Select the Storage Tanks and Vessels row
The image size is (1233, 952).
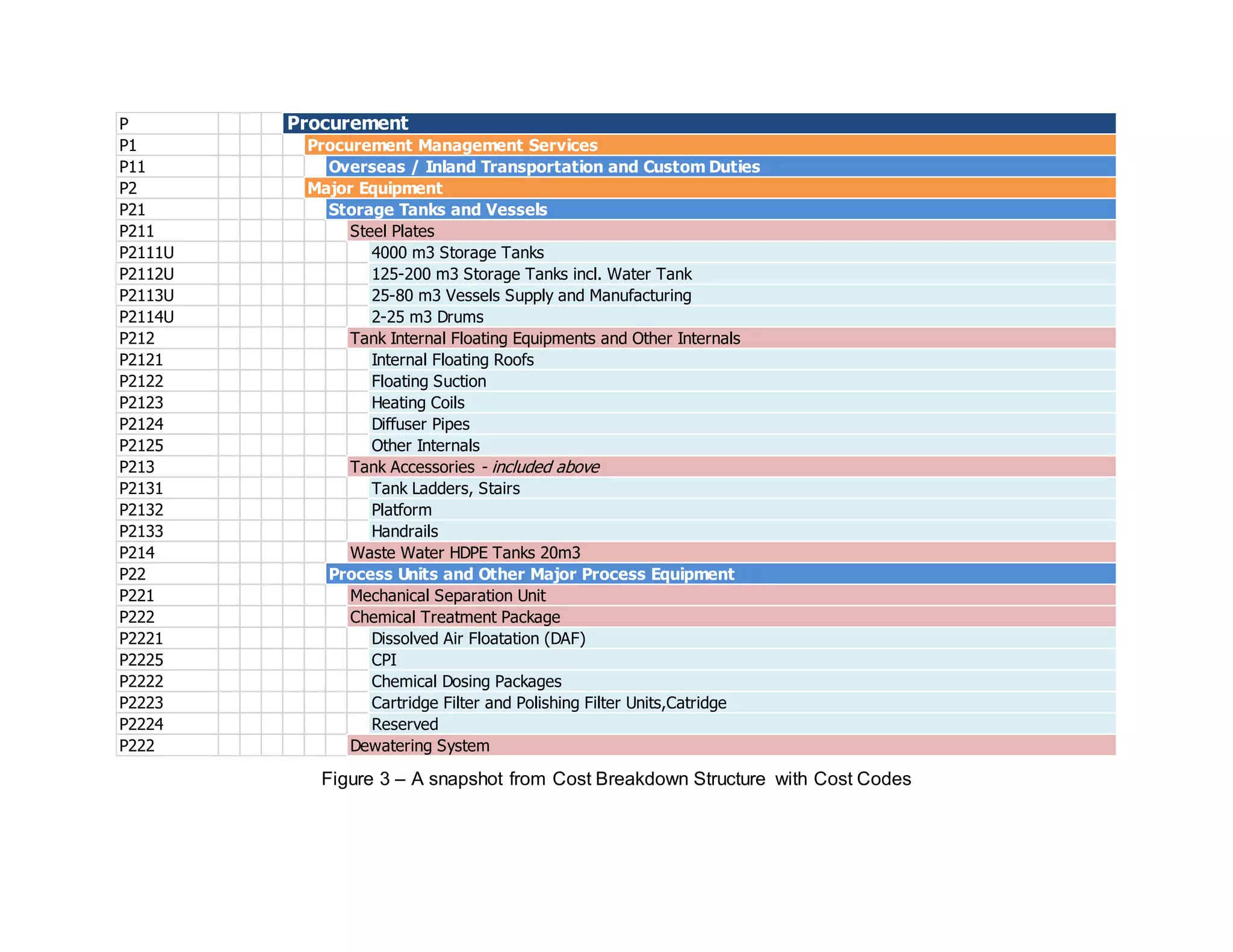coord(721,209)
